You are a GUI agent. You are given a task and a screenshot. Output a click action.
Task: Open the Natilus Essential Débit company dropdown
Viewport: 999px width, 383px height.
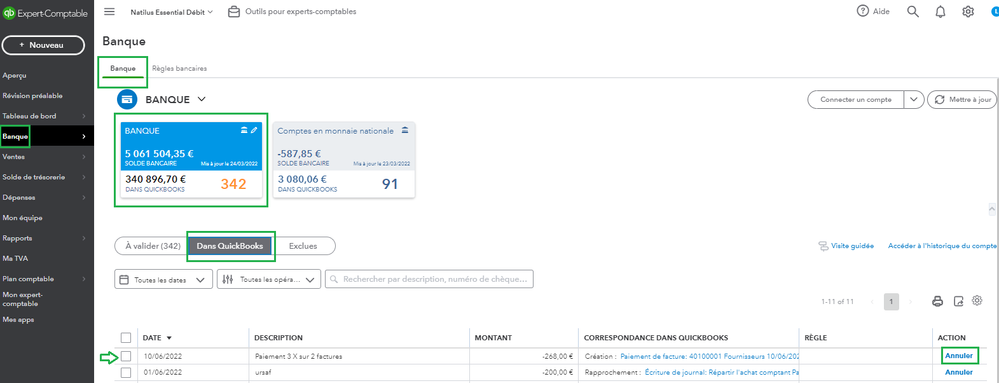click(x=171, y=11)
